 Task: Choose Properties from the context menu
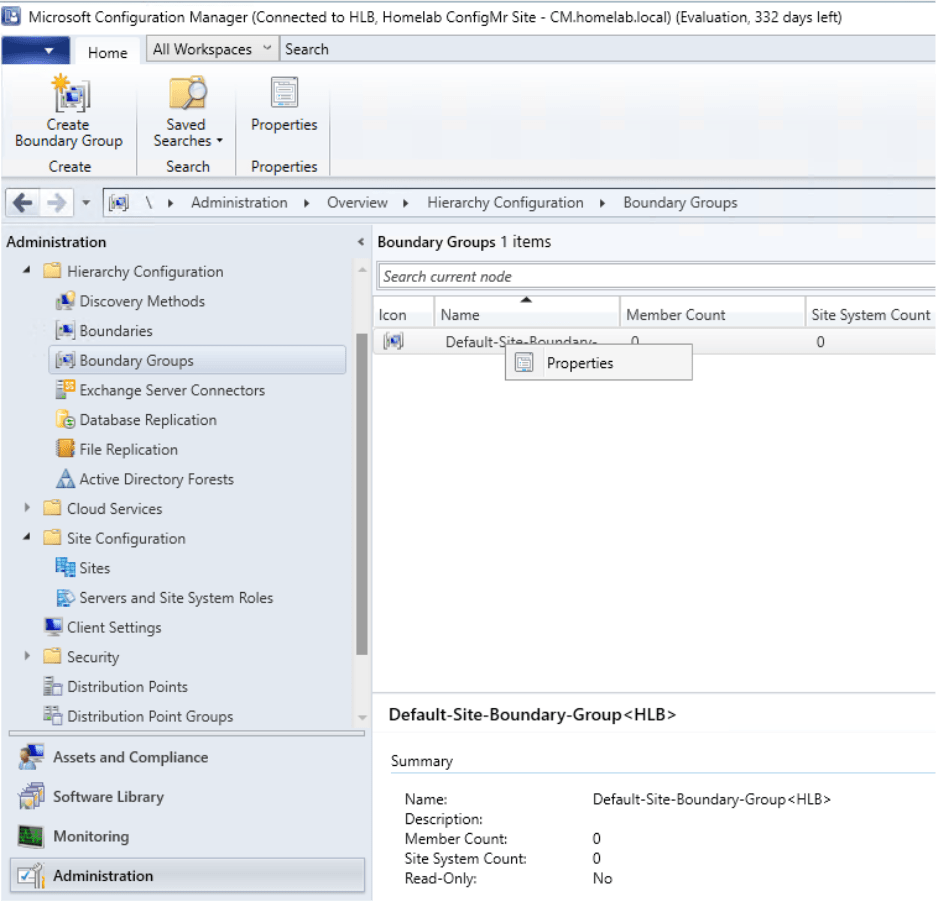coord(580,362)
